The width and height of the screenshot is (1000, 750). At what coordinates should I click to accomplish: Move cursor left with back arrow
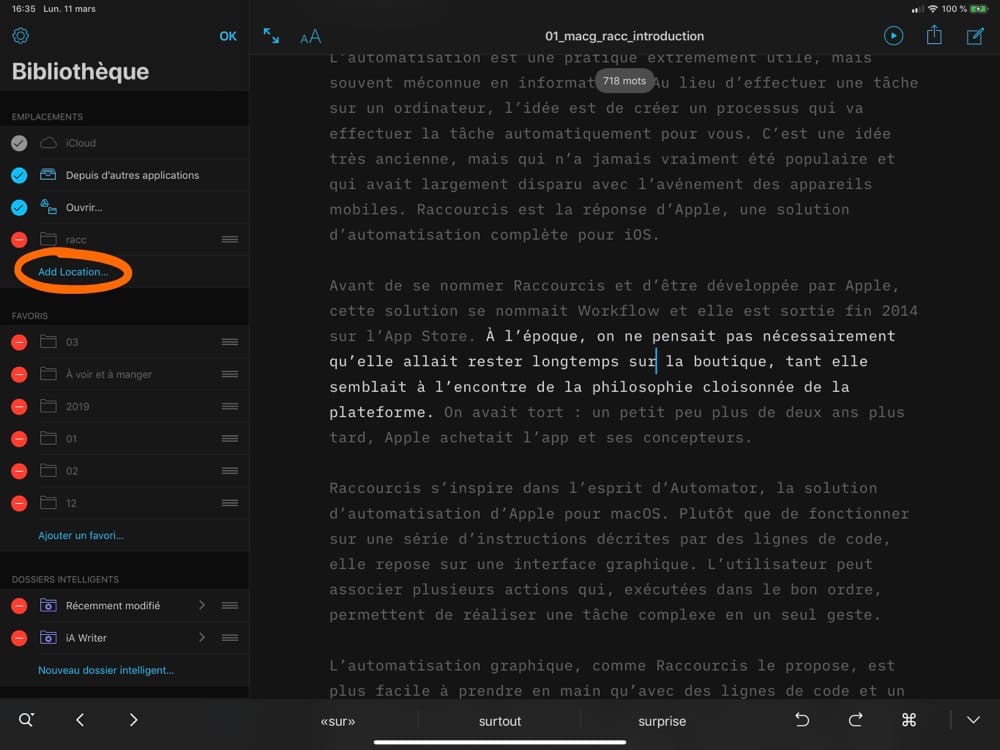pyautogui.click(x=80, y=720)
